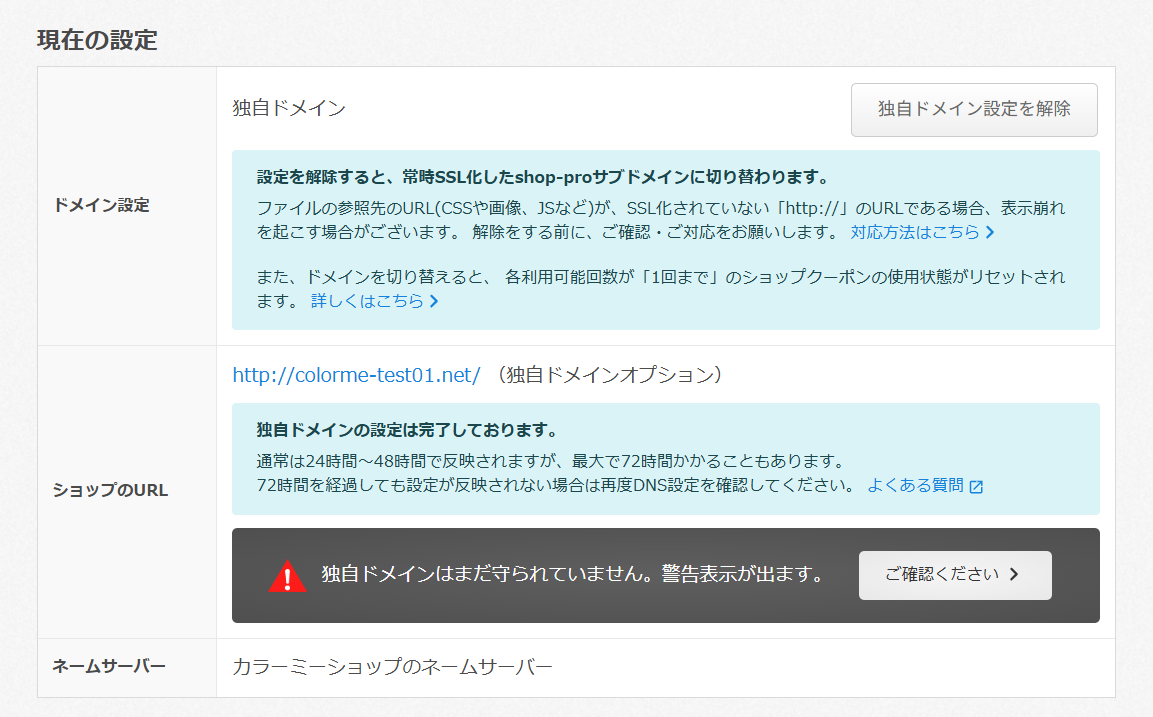1153x717 pixels.
Task: Open the よくある質問 link
Action: click(x=915, y=485)
